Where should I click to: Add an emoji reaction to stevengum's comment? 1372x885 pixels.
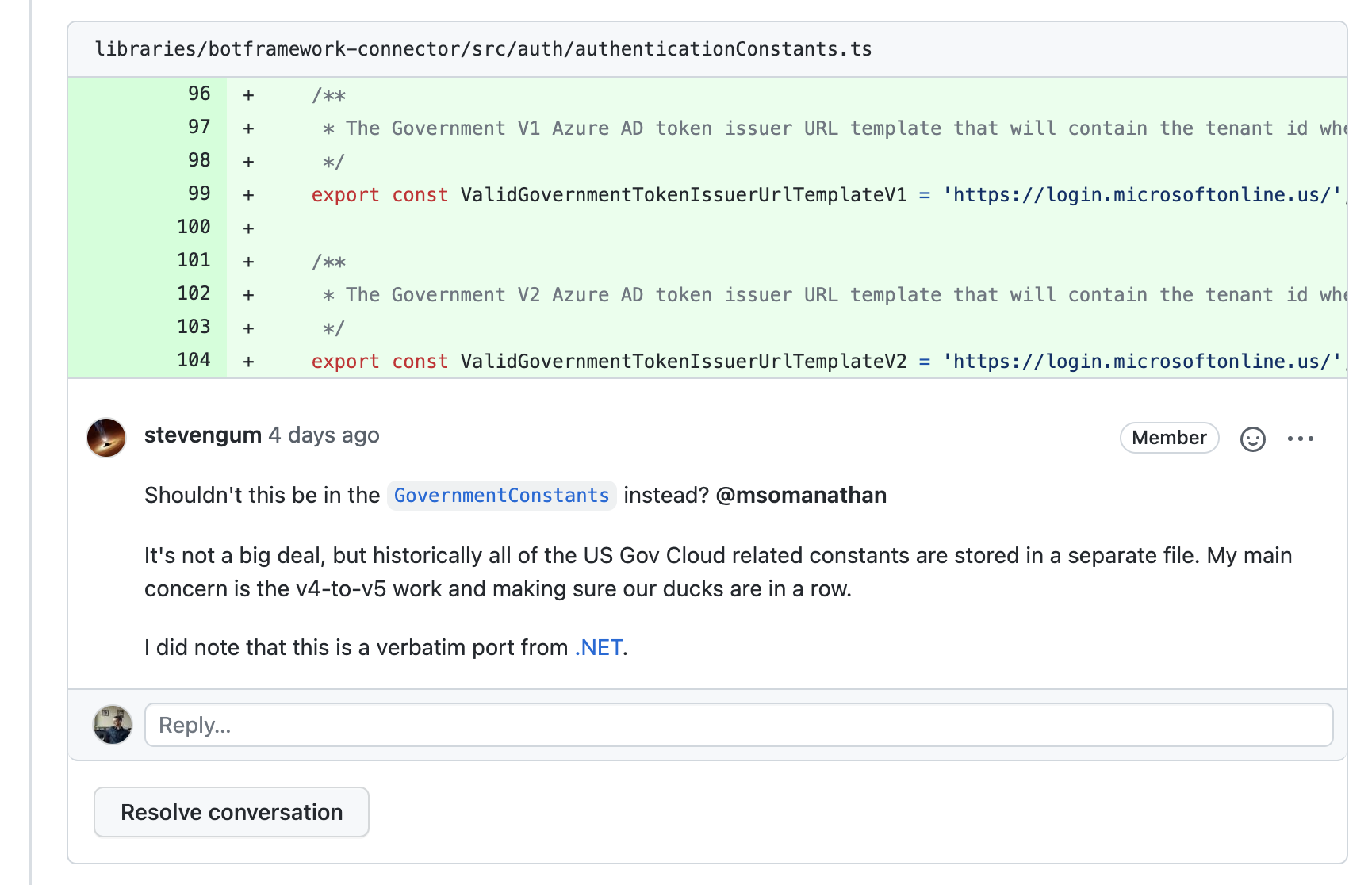click(x=1252, y=439)
